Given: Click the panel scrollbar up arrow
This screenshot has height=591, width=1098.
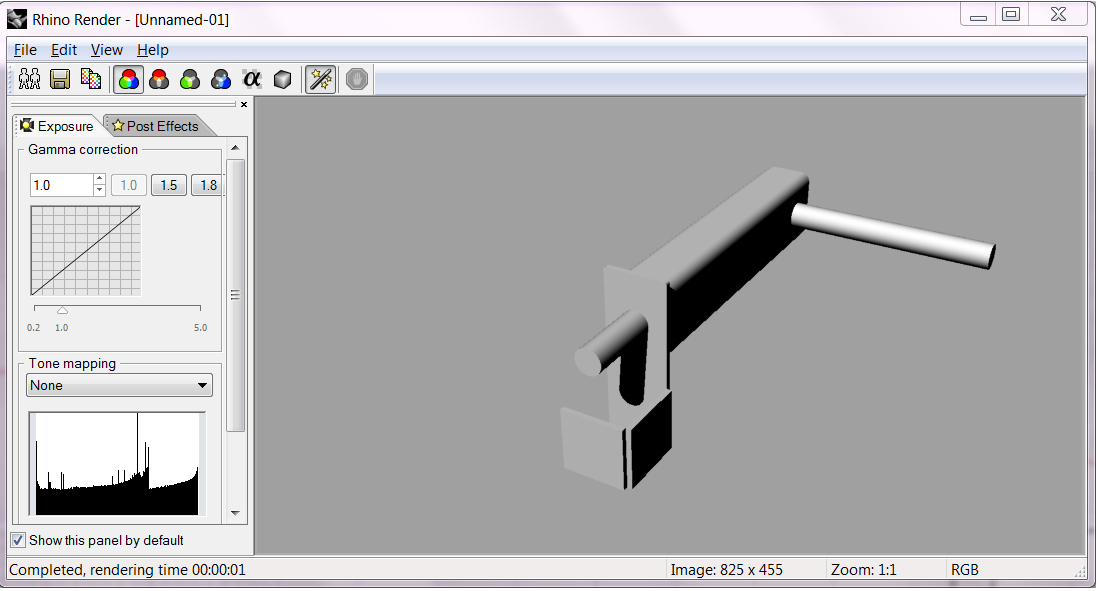Looking at the screenshot, I should (x=235, y=148).
